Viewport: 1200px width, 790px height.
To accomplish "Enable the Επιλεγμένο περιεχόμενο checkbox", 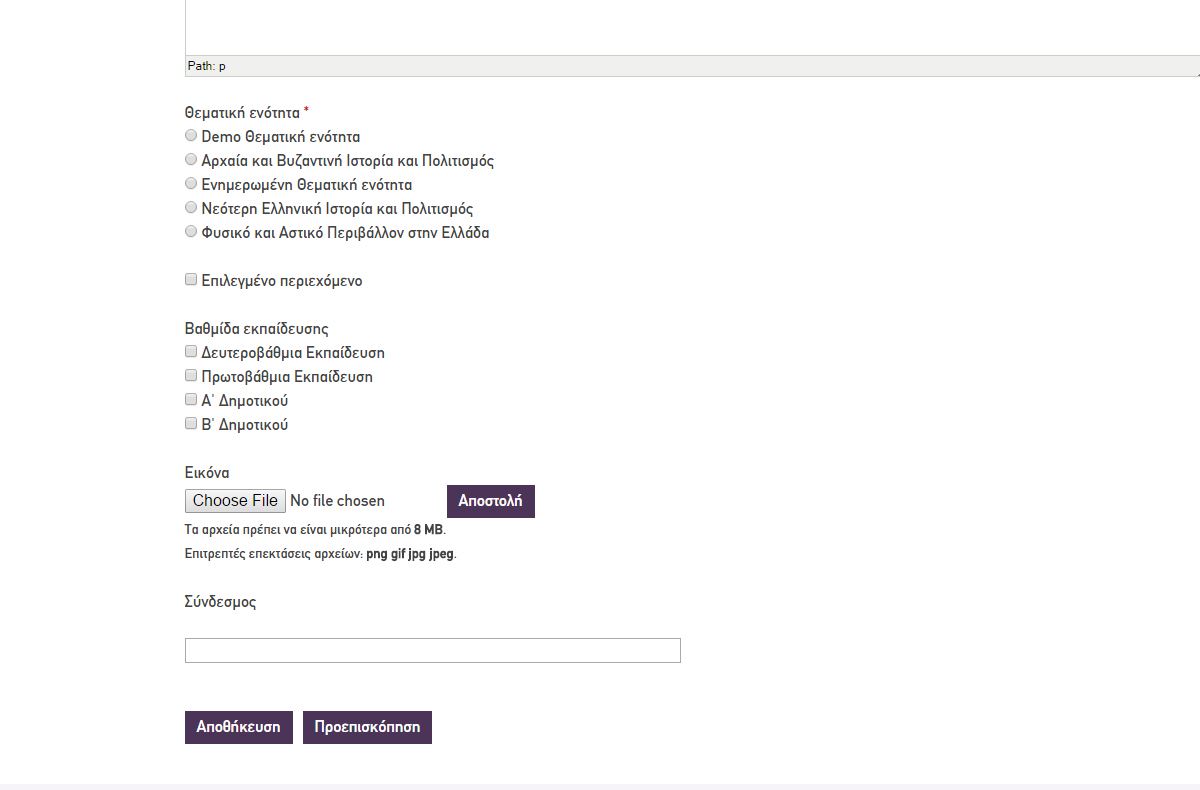I will point(191,280).
